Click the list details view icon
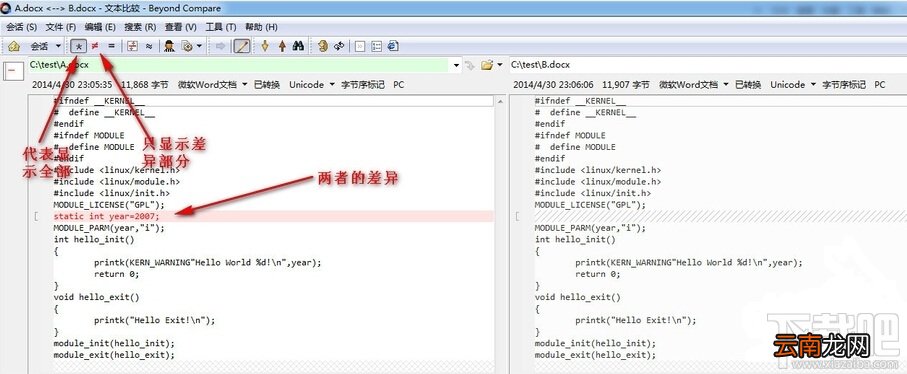 click(x=377, y=46)
